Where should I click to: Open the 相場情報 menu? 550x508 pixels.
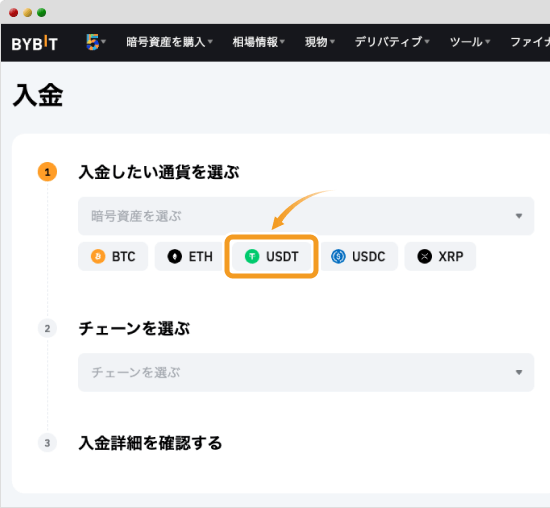[258, 42]
